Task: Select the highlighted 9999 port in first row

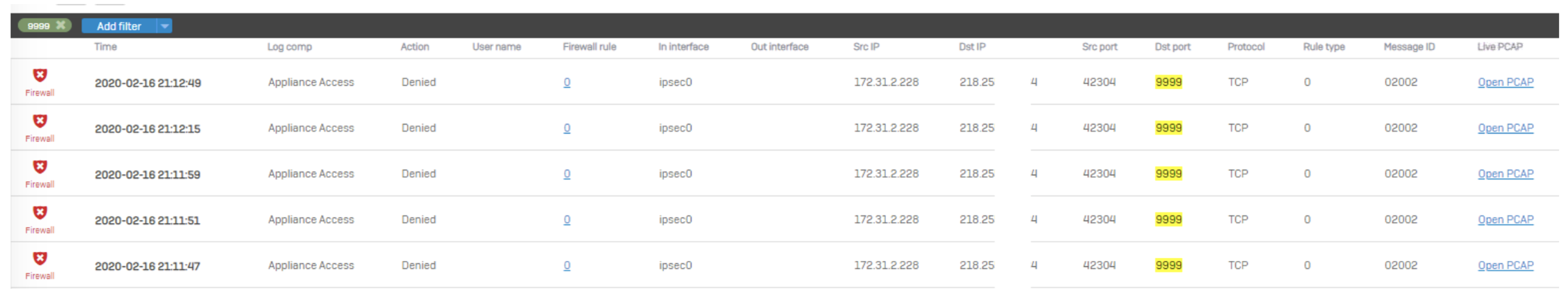Action: tap(1168, 82)
